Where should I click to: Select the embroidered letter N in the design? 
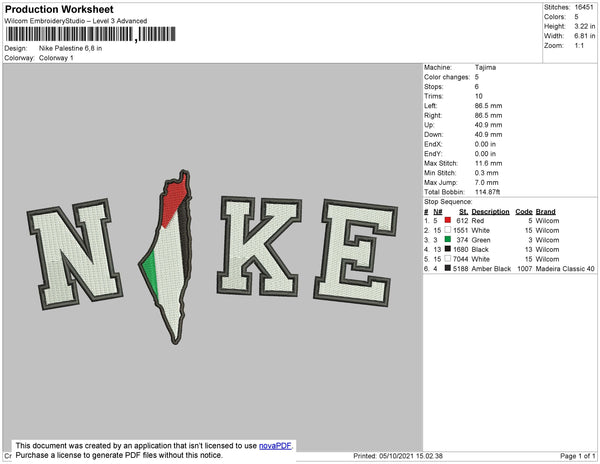point(75,254)
